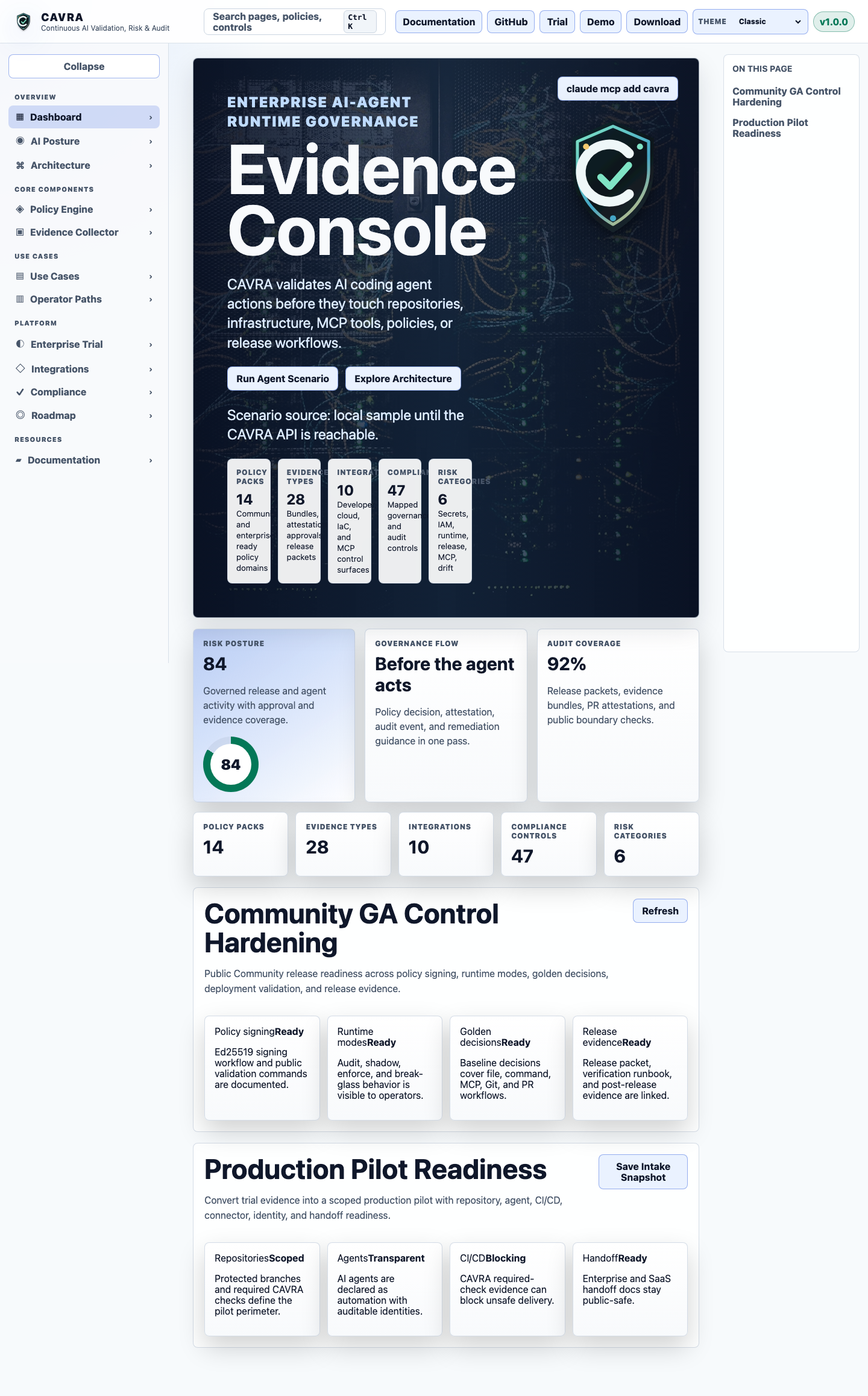Jump to Community GA Control Hardening link
Image resolution: width=868 pixels, height=1396 pixels.
(x=787, y=96)
